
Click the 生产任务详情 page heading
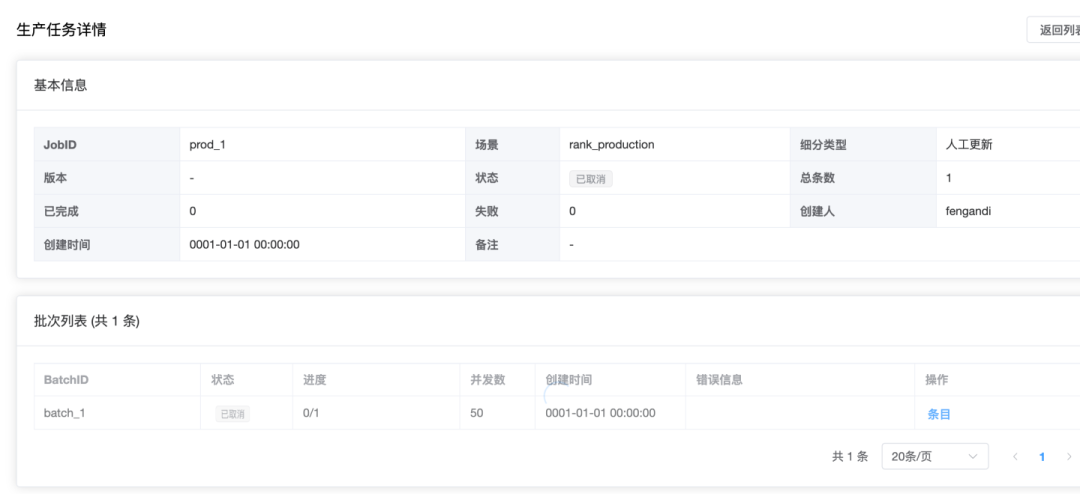pos(61,30)
